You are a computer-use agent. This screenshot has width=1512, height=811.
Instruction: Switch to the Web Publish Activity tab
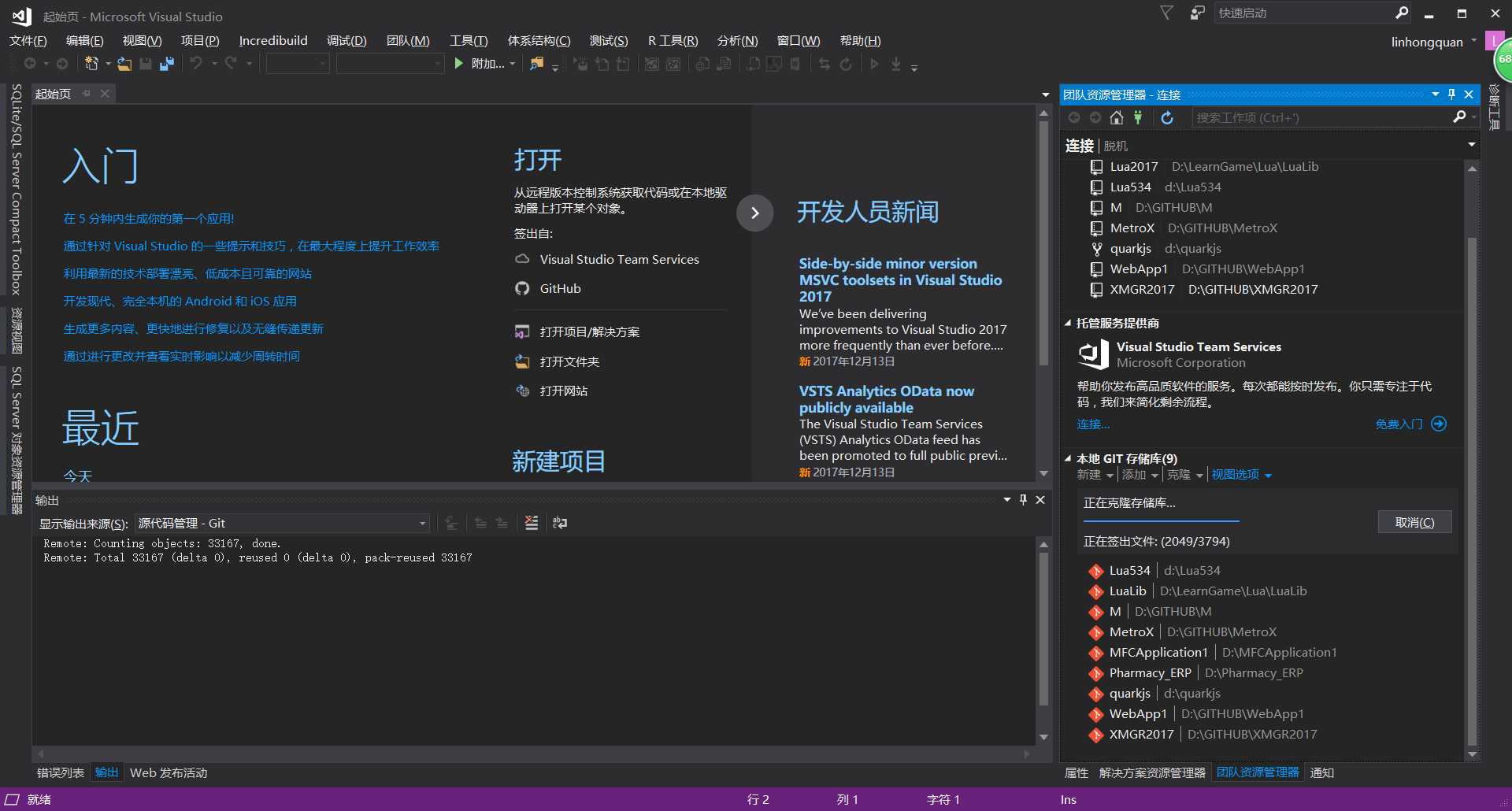pyautogui.click(x=169, y=772)
